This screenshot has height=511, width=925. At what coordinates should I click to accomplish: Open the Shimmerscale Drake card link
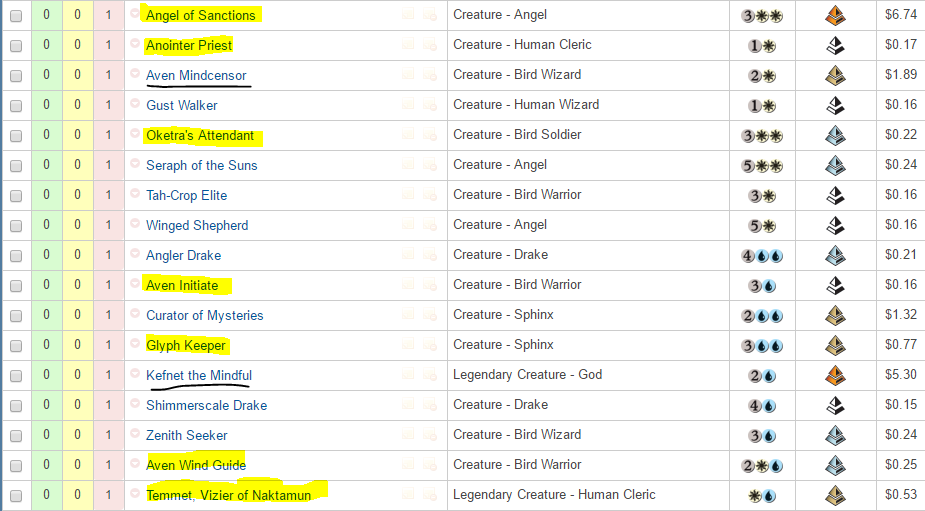(206, 405)
